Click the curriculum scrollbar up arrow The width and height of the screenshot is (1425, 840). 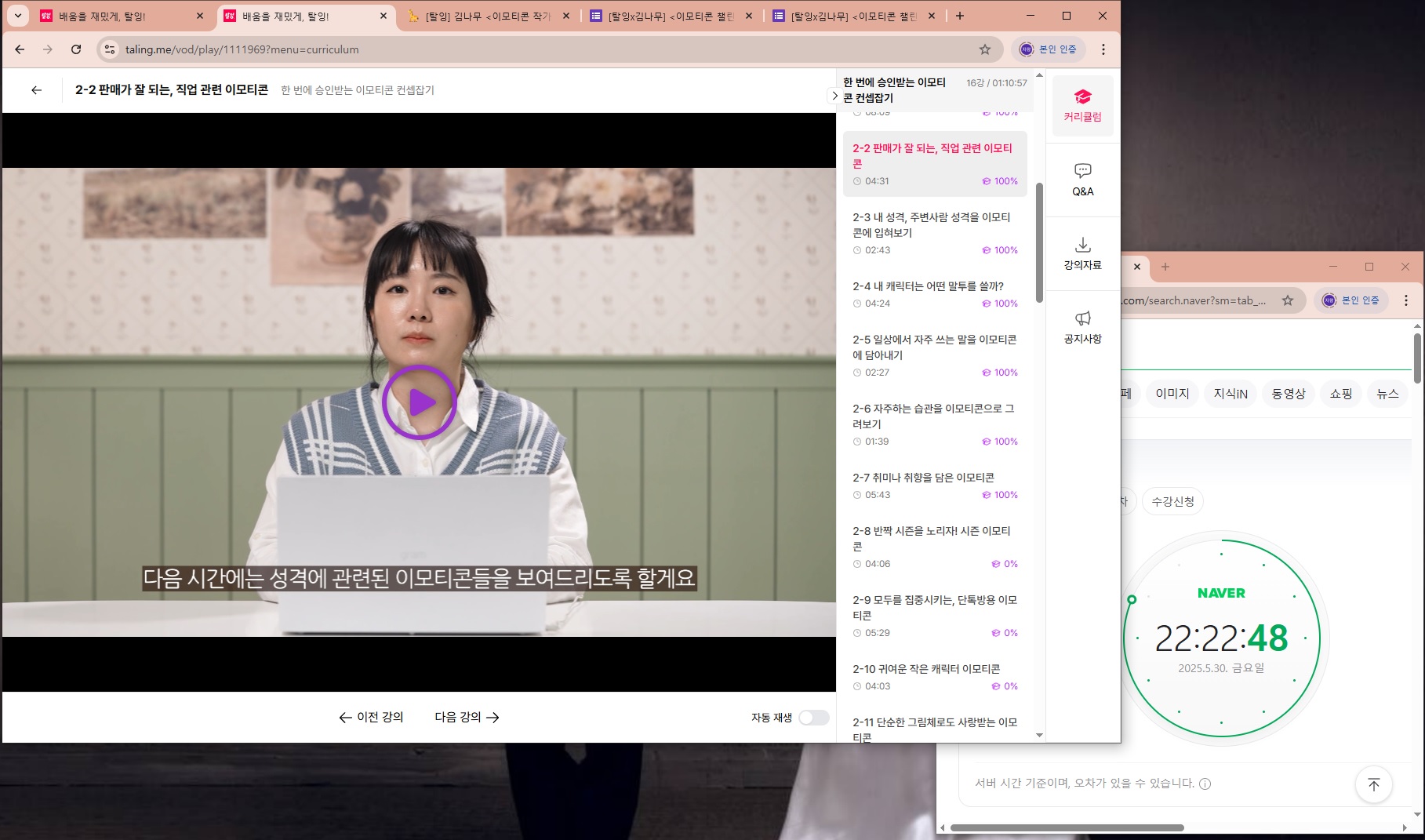click(x=1039, y=75)
